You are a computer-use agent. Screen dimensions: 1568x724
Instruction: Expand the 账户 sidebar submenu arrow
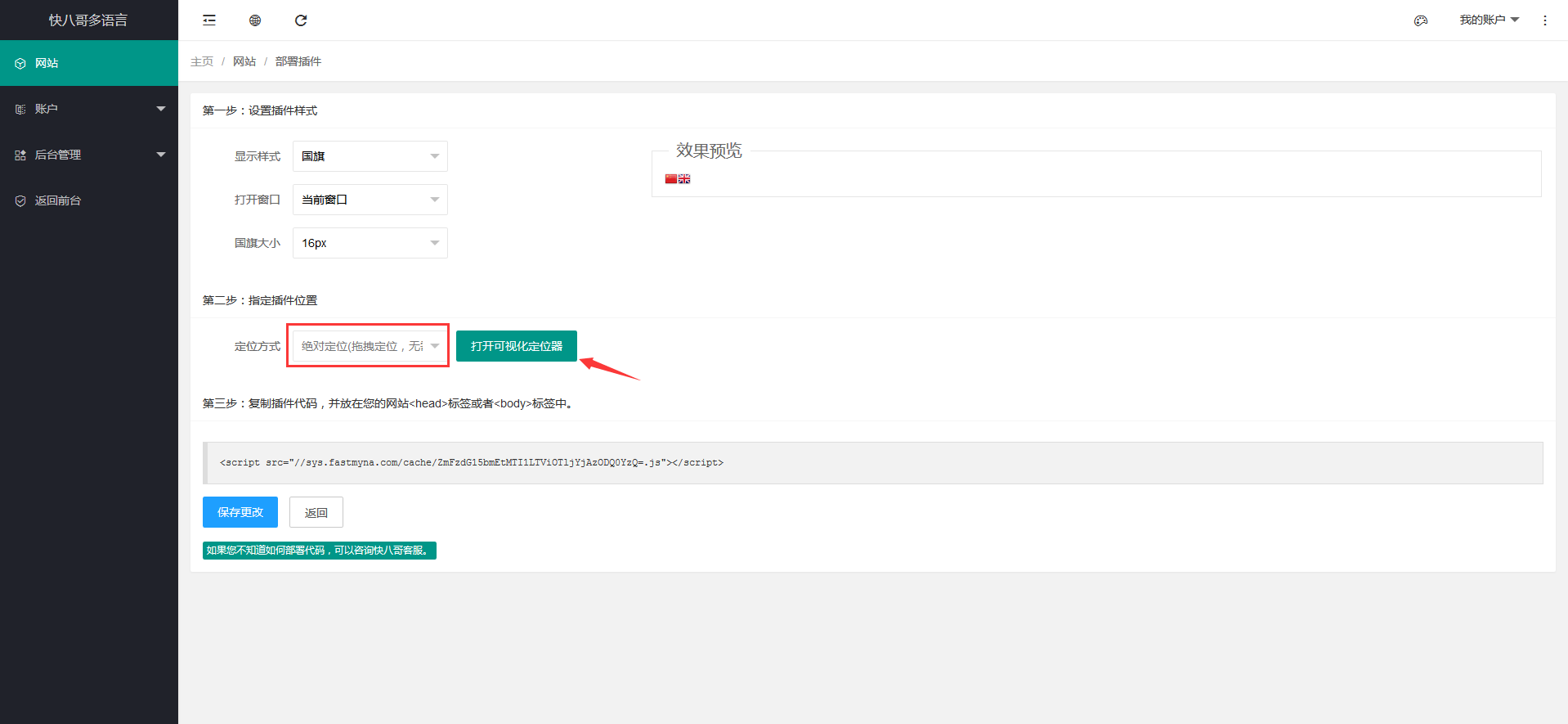(161, 109)
